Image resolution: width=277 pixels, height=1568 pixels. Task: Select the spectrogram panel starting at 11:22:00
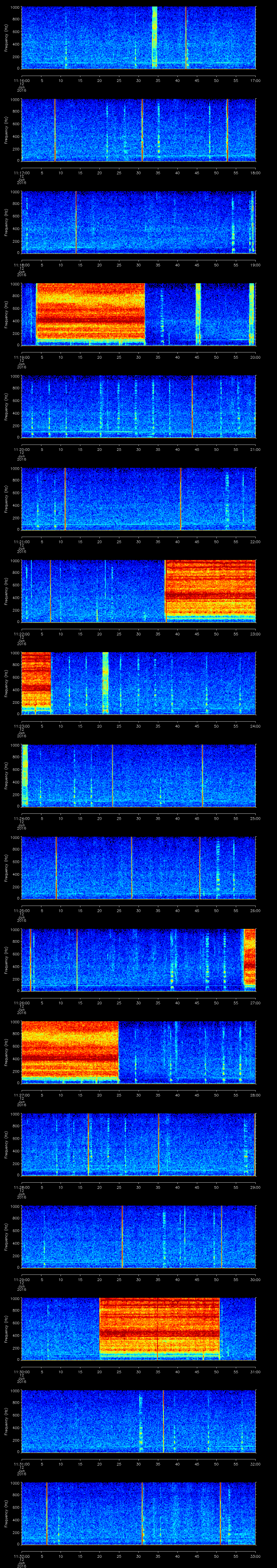138,591
